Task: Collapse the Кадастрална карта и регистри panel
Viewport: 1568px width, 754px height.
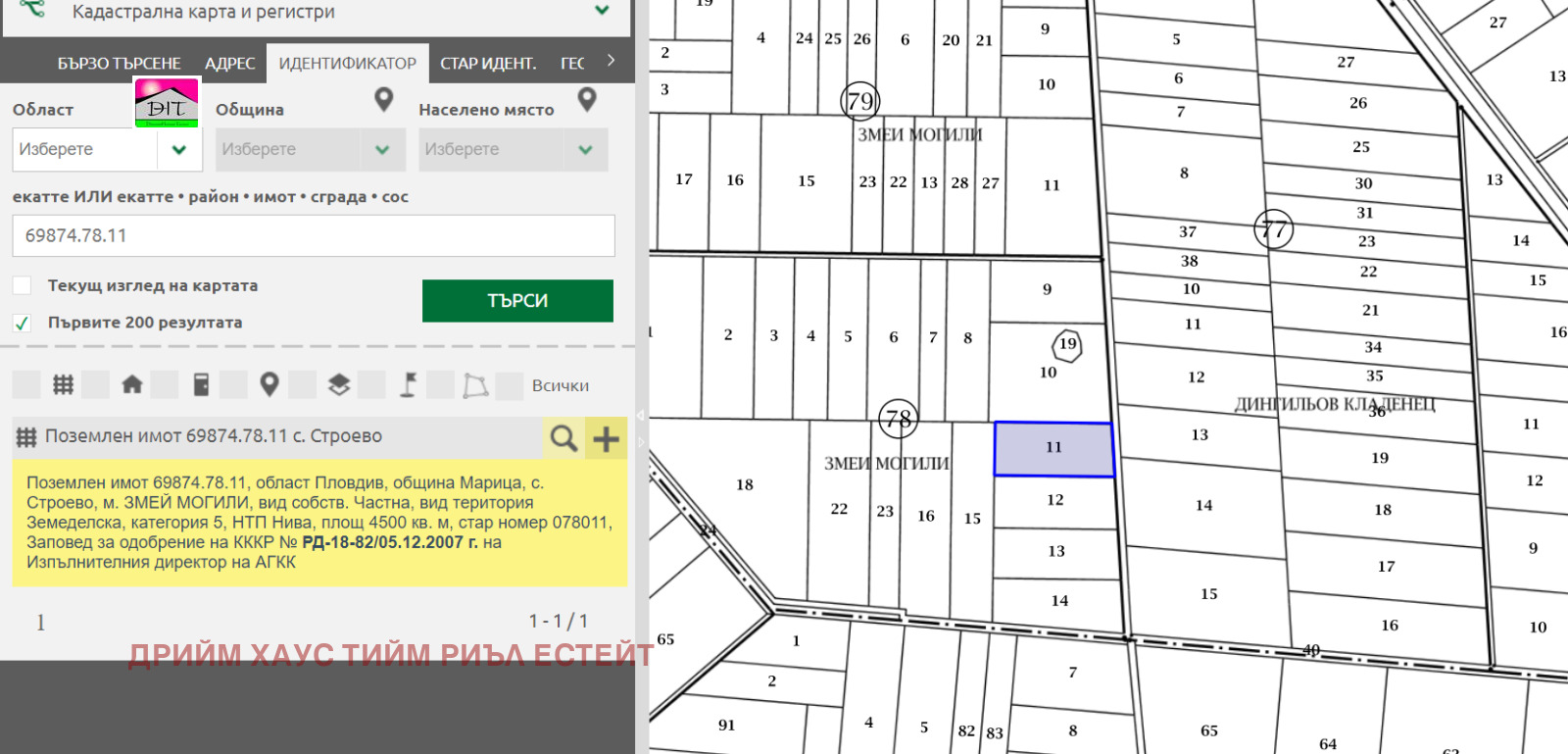Action: click(x=602, y=11)
